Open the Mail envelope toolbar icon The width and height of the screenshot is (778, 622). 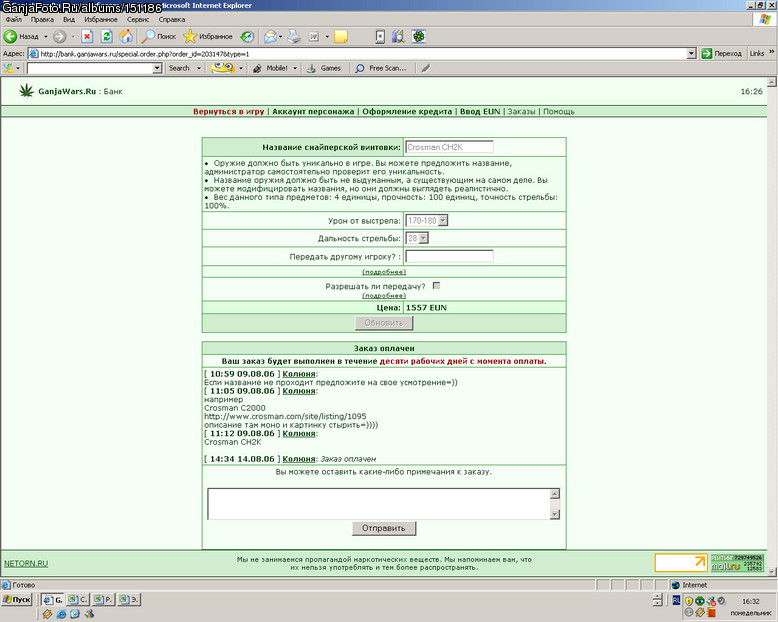click(x=270, y=36)
